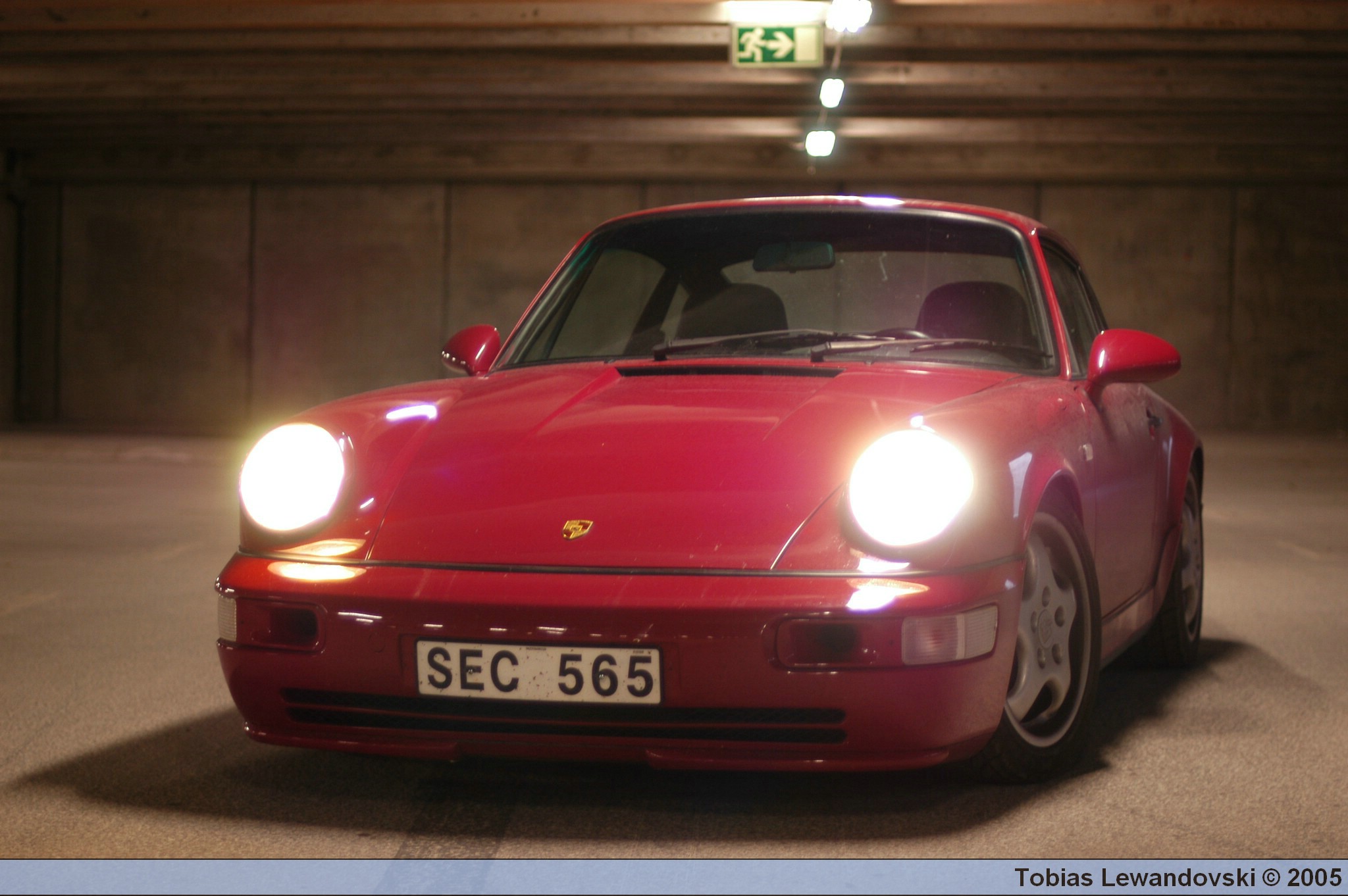Click the license plate text SEC 565

[x=540, y=672]
